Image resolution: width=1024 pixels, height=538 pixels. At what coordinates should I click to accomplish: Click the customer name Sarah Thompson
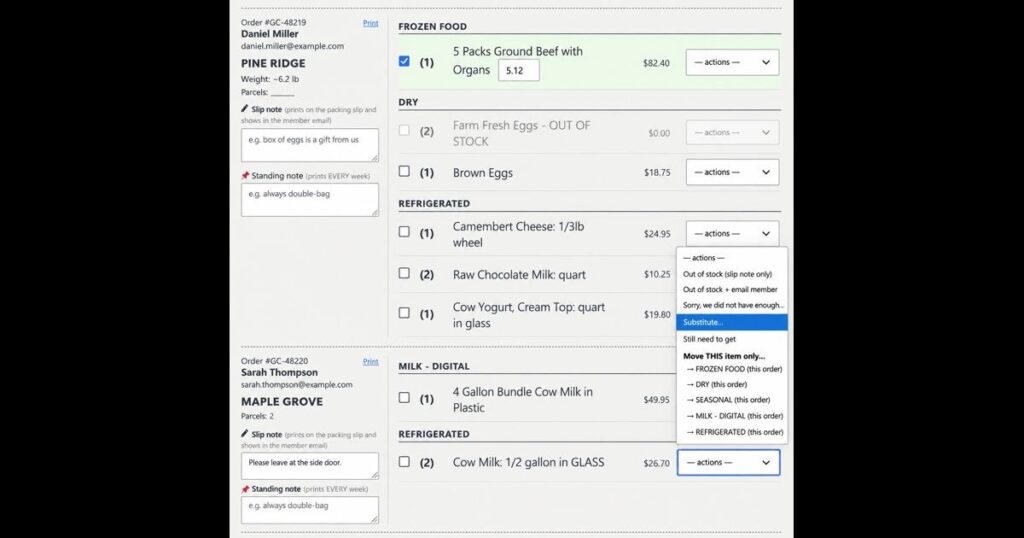point(279,372)
